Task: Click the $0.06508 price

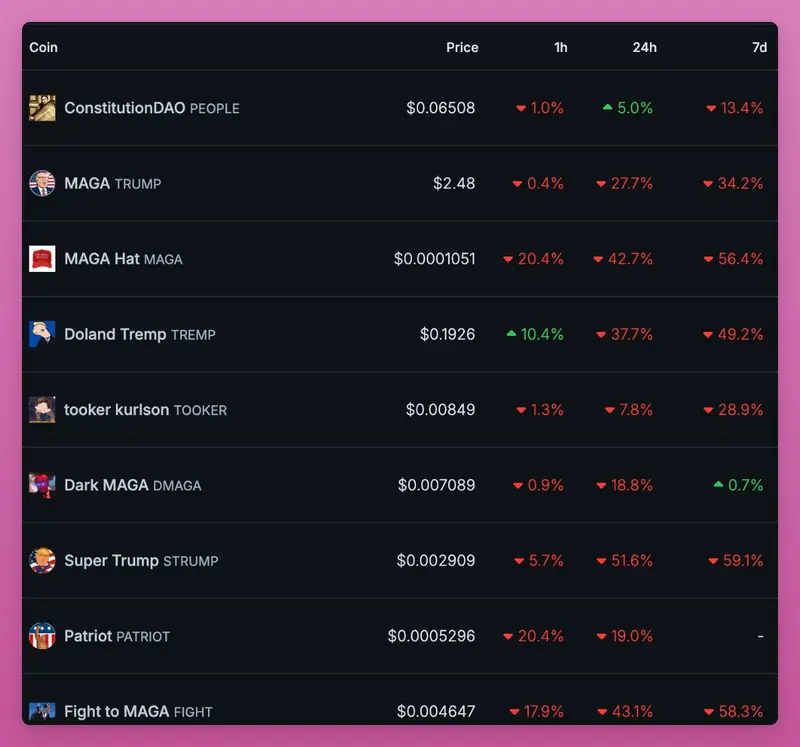Action: point(440,108)
